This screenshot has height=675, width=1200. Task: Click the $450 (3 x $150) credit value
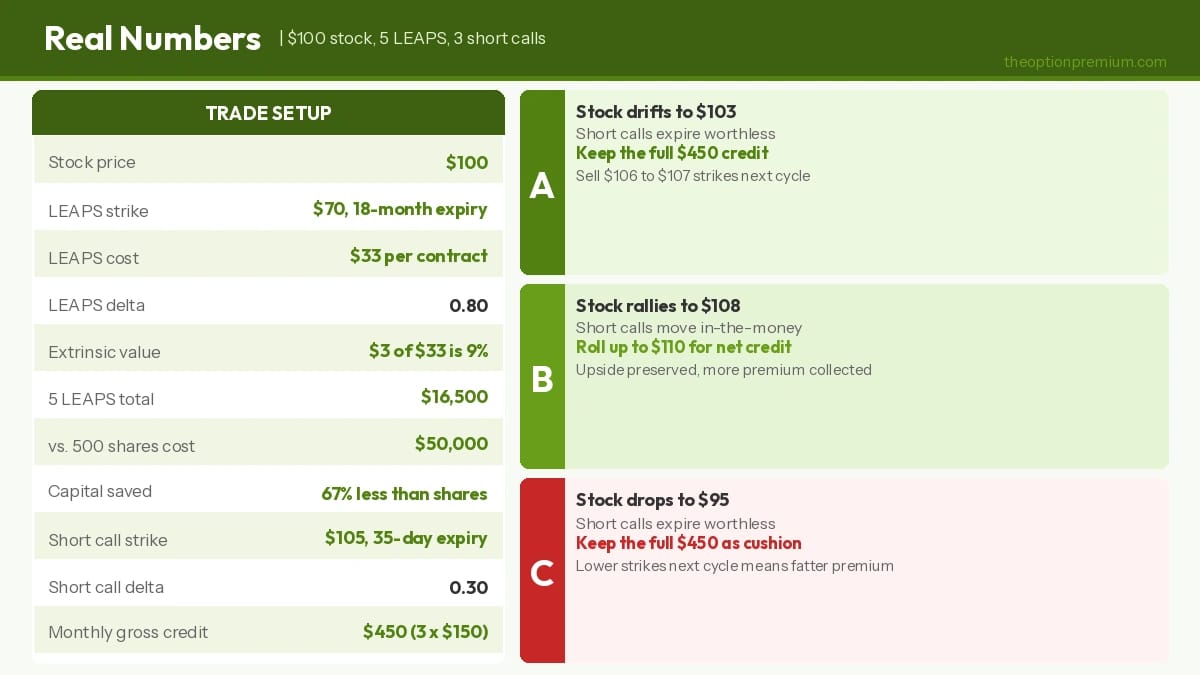[x=425, y=632]
